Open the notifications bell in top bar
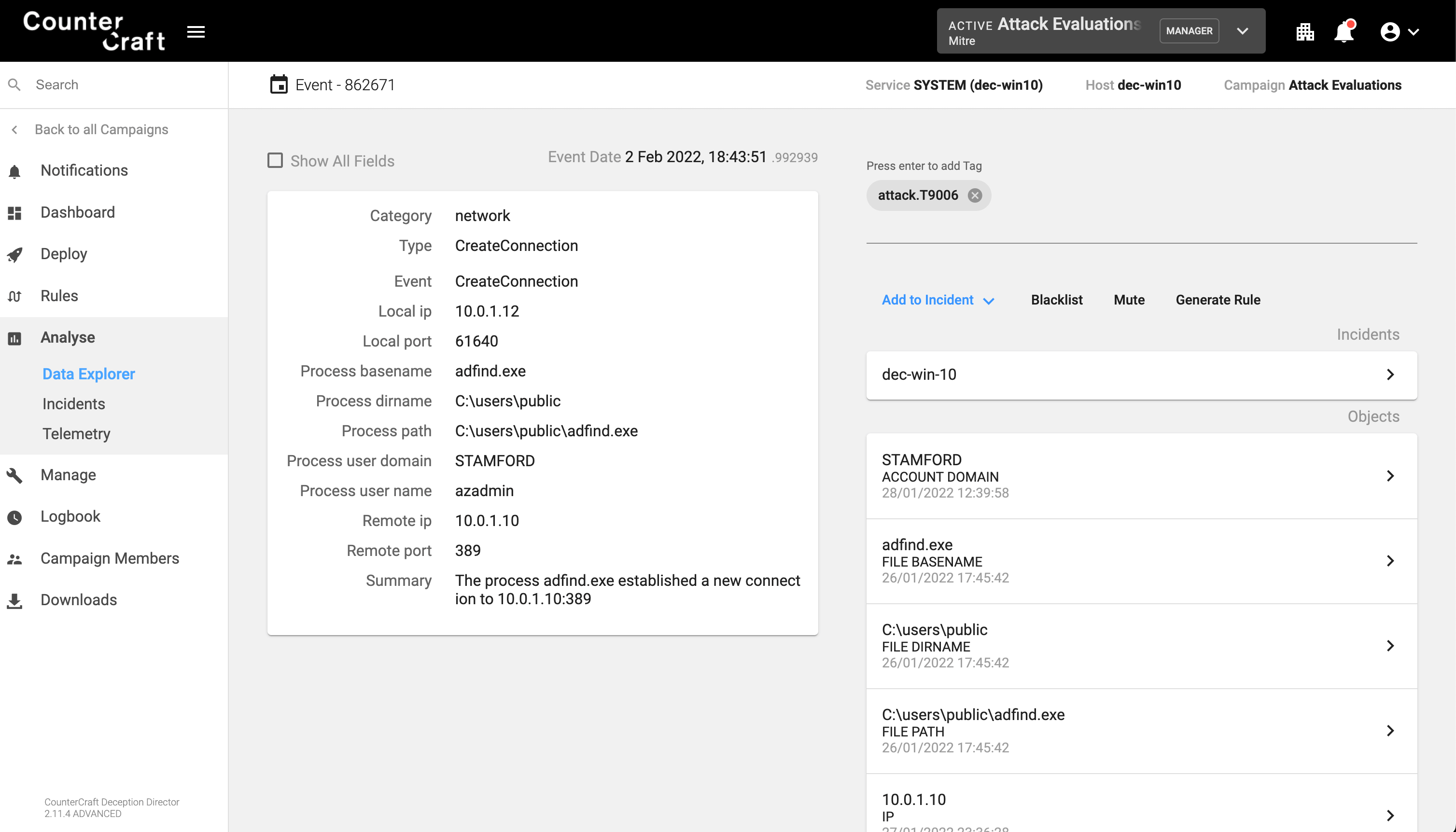The width and height of the screenshot is (1456, 832). [1344, 31]
